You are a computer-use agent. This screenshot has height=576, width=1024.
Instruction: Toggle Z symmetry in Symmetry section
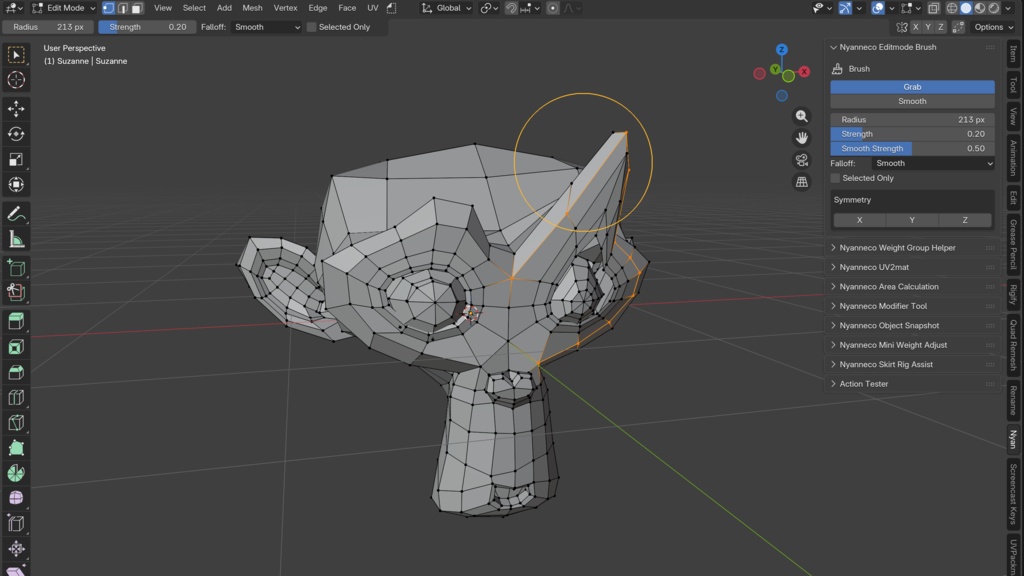click(x=965, y=220)
